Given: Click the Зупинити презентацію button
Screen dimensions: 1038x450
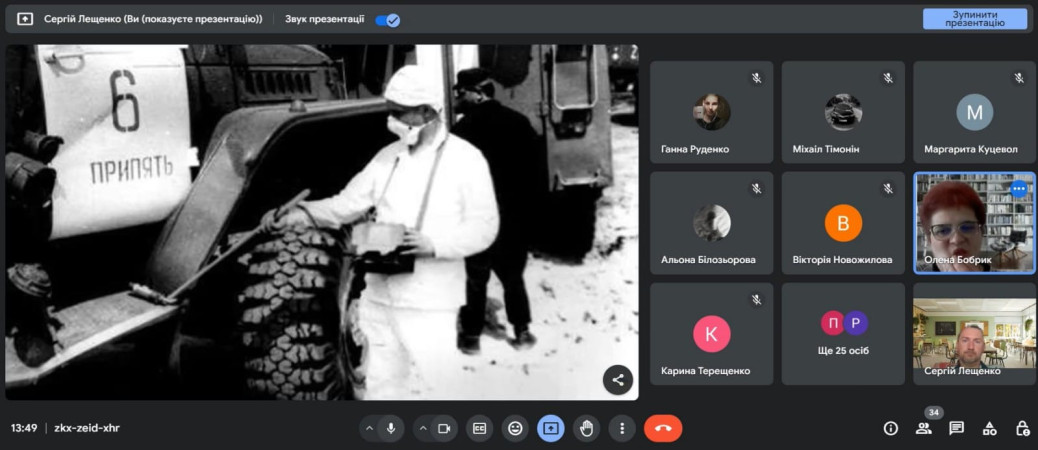Looking at the screenshot, I should click(974, 19).
